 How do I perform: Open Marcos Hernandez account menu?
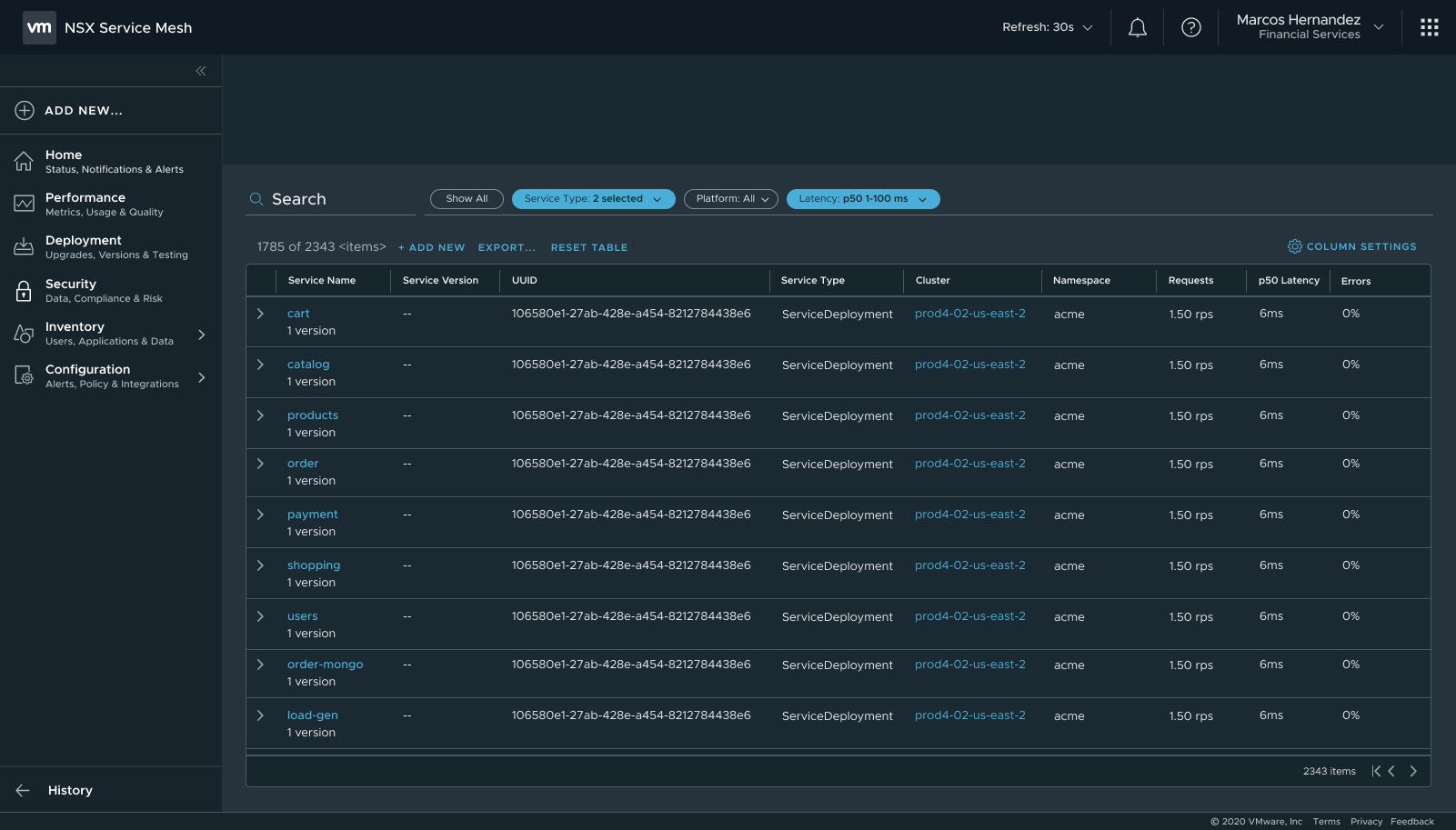1310,26
